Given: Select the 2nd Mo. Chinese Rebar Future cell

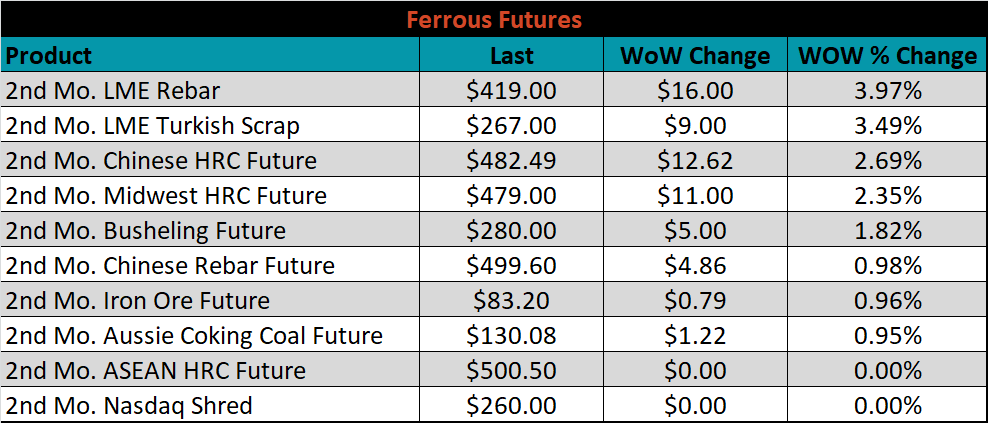Looking at the screenshot, I should tap(210, 265).
